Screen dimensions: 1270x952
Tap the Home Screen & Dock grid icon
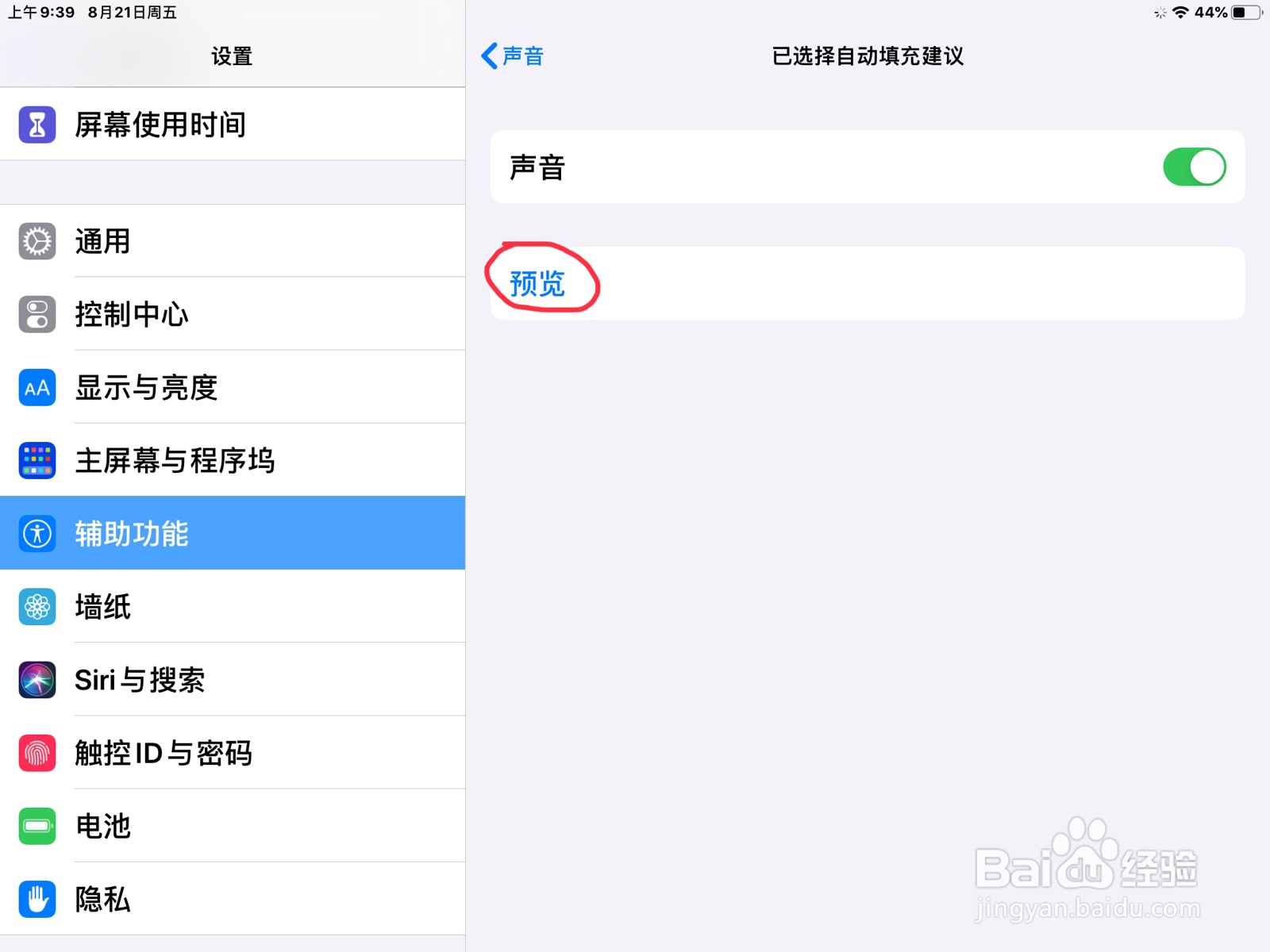point(37,460)
